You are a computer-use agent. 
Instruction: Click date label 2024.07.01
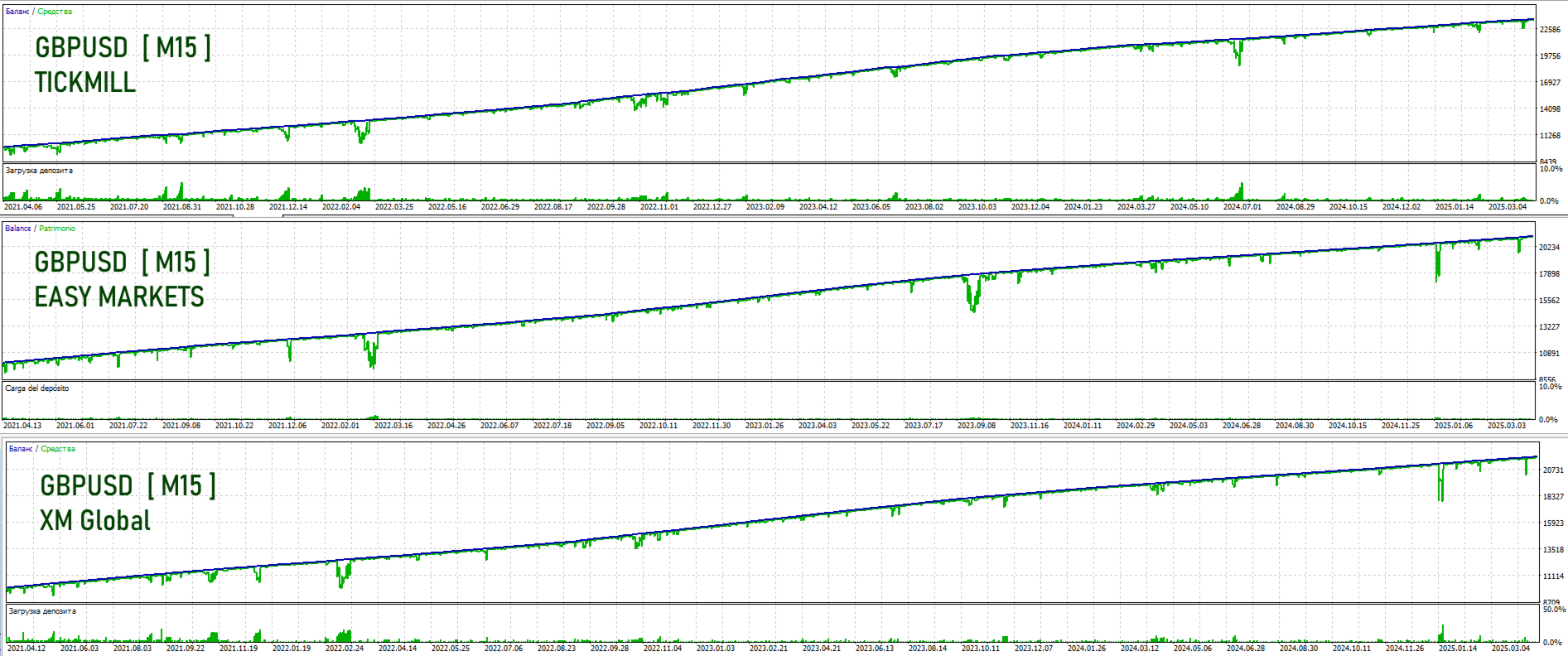pos(1242,207)
